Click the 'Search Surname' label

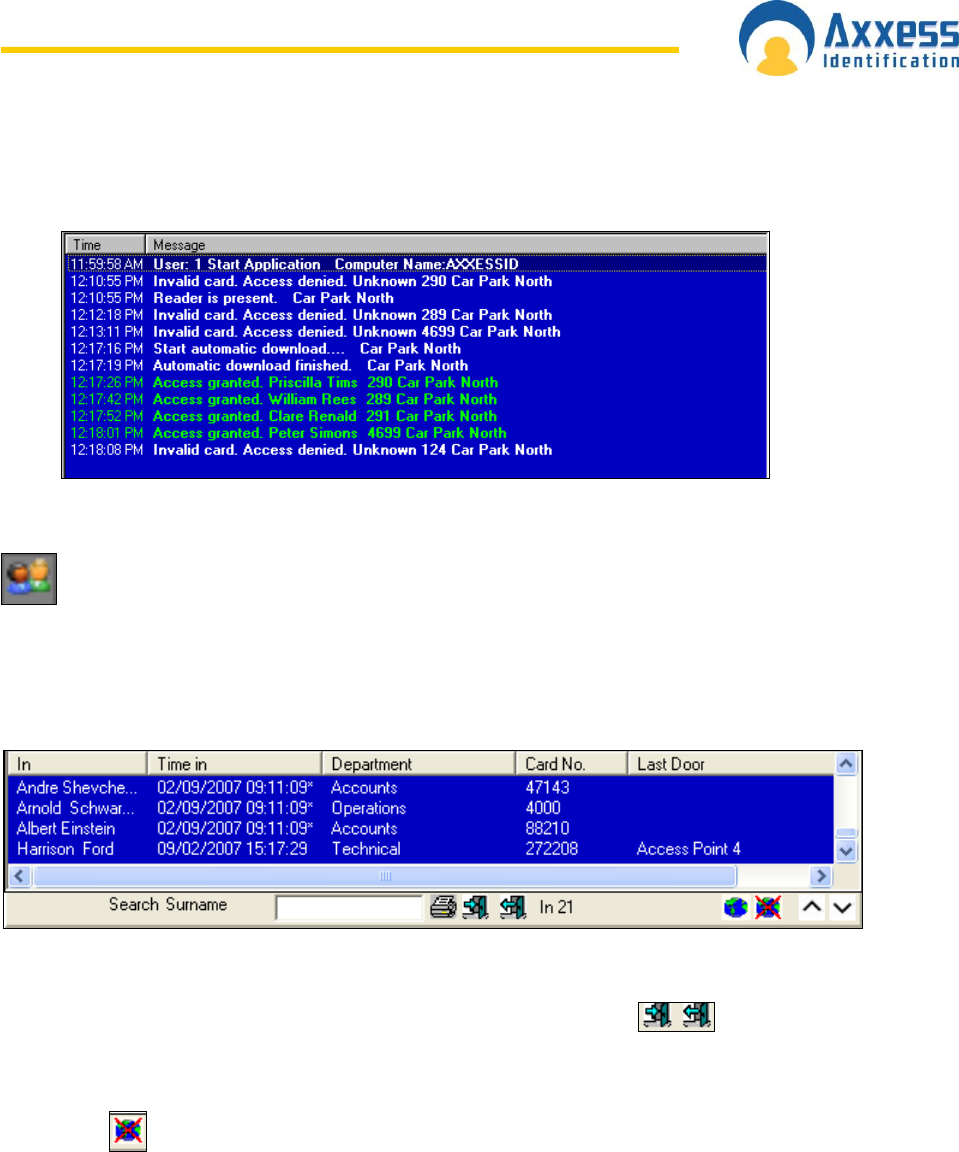pyautogui.click(x=168, y=905)
